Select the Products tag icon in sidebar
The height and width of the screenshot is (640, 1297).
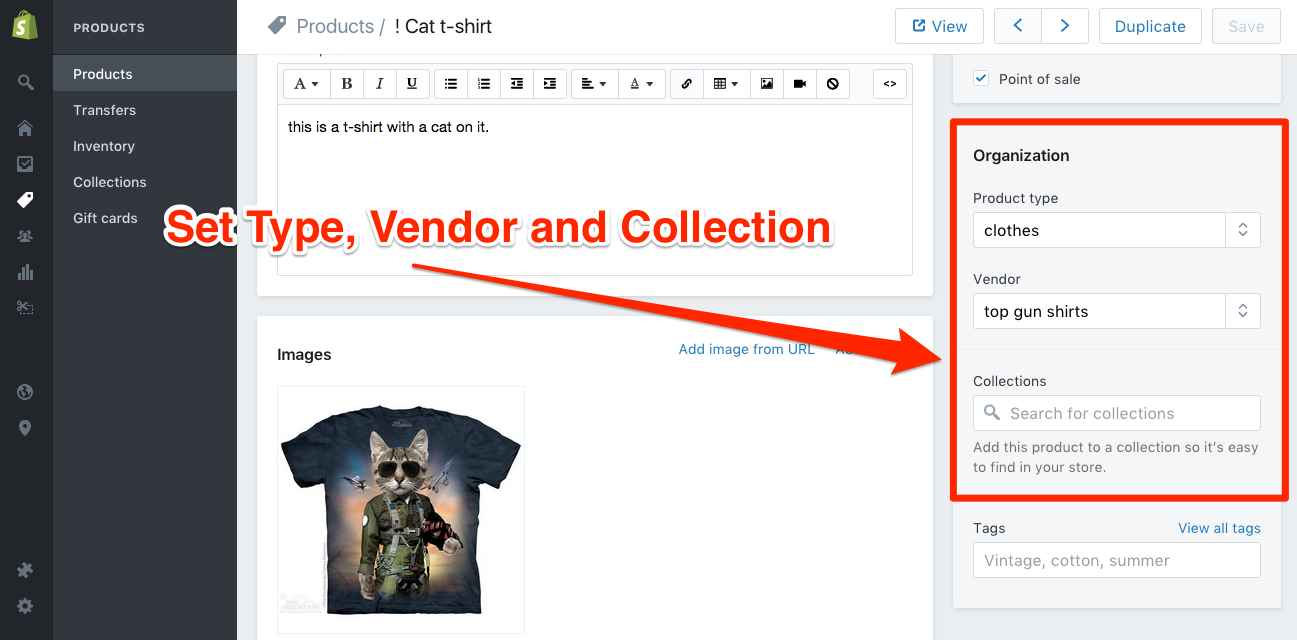click(x=25, y=200)
